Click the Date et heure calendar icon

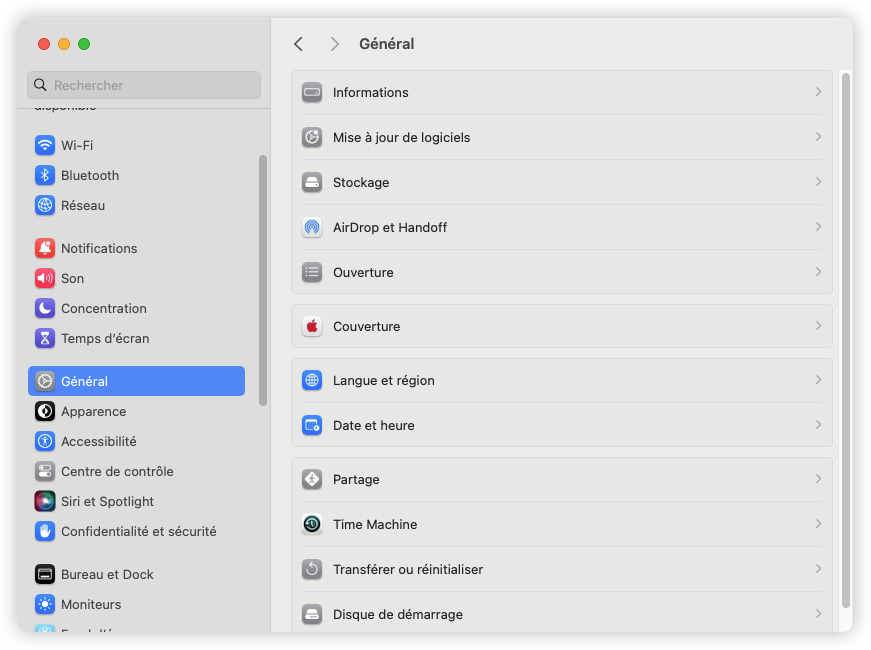312,426
